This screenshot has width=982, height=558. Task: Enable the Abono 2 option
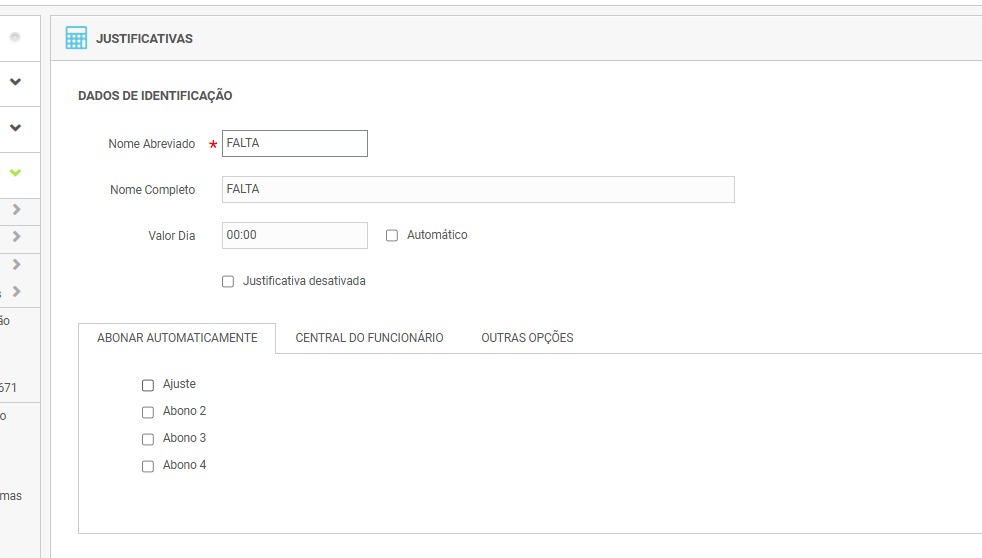click(148, 412)
